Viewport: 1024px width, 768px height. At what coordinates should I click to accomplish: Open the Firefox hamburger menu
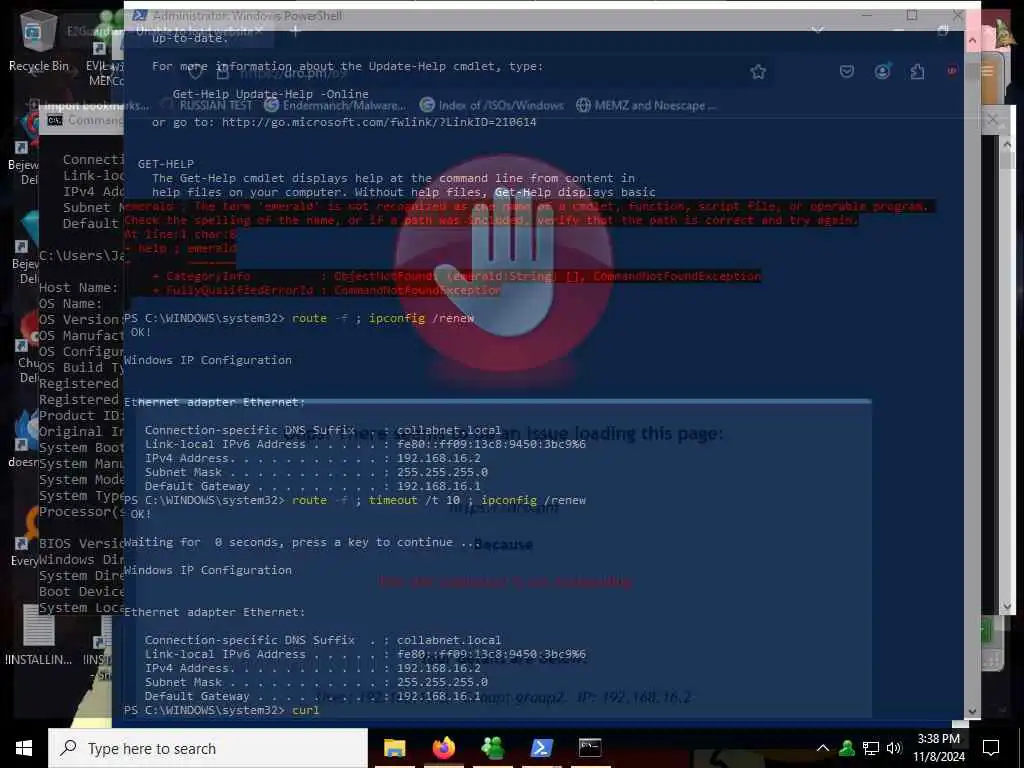pos(987,71)
